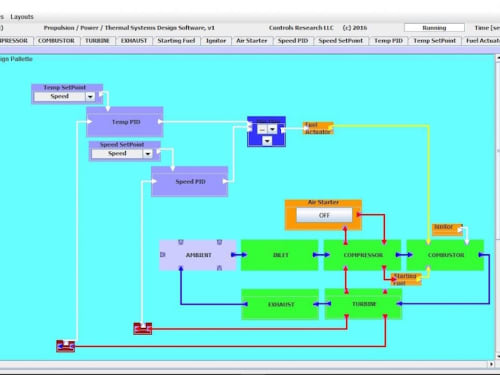Screen dimensions: 500x375
Task: Select the Starting Fuel block on the canvas
Action: pyautogui.click(x=406, y=279)
